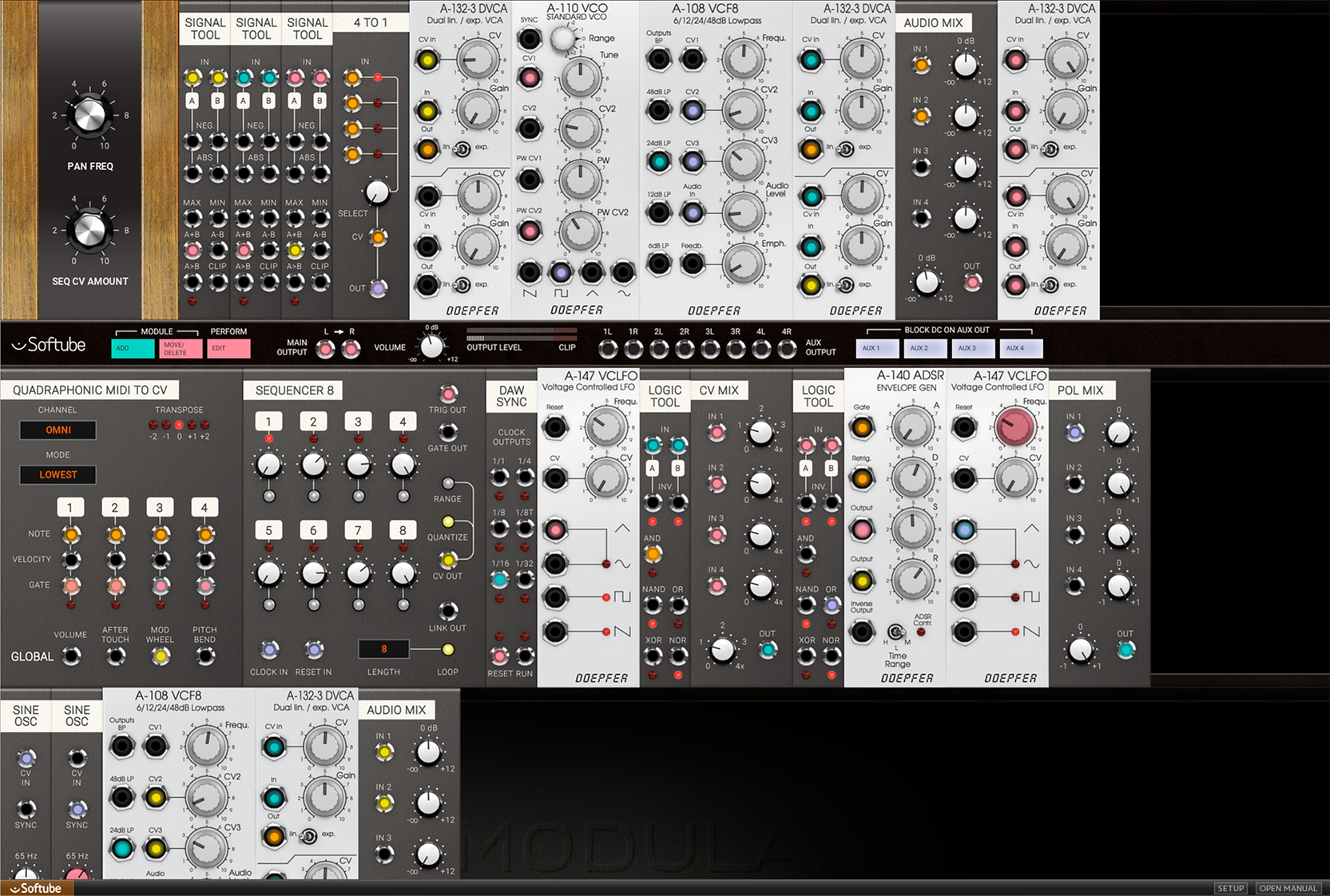Image resolution: width=1330 pixels, height=896 pixels.
Task: Click Sequencer 8 CLOCK IN jack
Action: pyautogui.click(x=269, y=650)
